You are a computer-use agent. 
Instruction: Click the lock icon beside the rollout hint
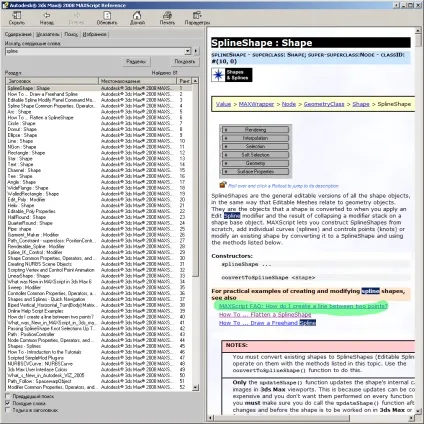coord(223,185)
